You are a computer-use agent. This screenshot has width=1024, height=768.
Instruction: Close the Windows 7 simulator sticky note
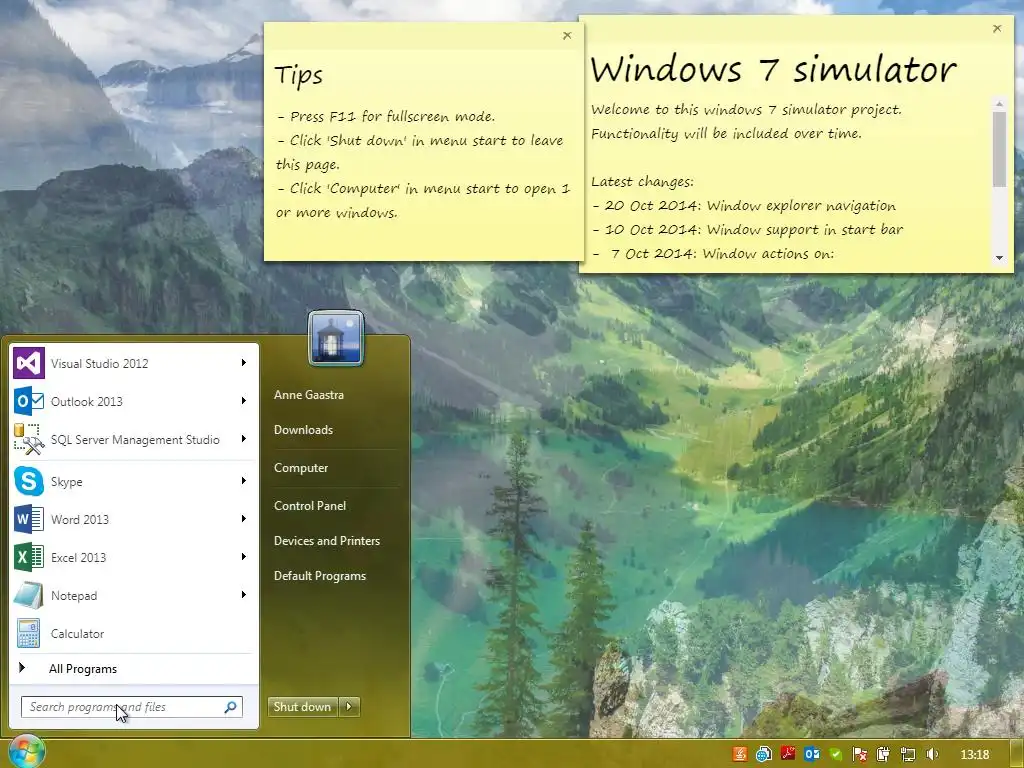997,29
